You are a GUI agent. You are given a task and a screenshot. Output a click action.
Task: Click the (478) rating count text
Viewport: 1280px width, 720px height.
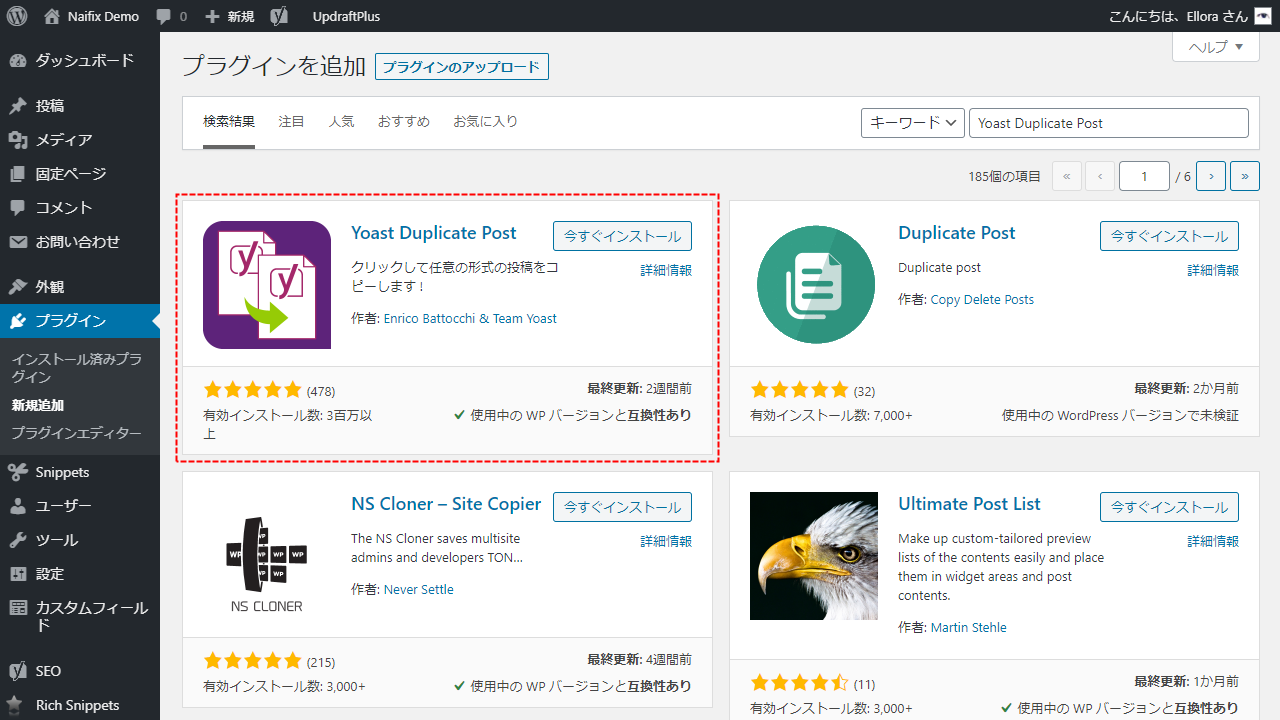click(x=321, y=391)
